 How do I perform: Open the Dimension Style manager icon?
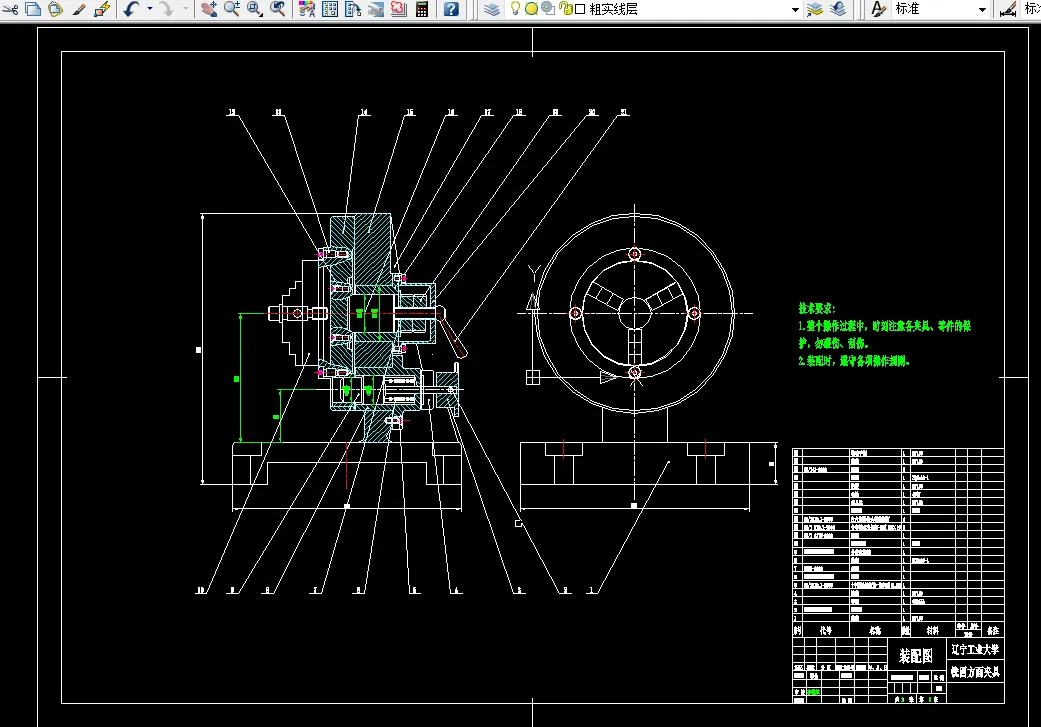point(1008,9)
